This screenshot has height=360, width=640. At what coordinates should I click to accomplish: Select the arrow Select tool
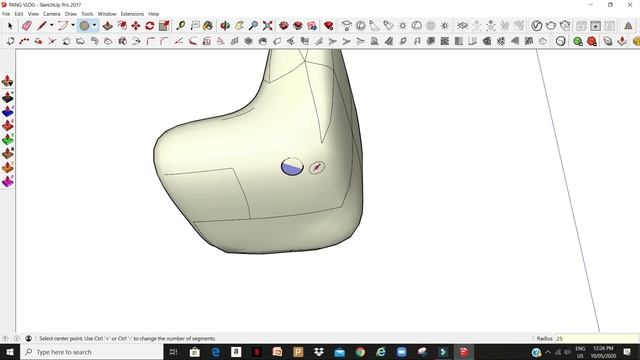coord(10,26)
